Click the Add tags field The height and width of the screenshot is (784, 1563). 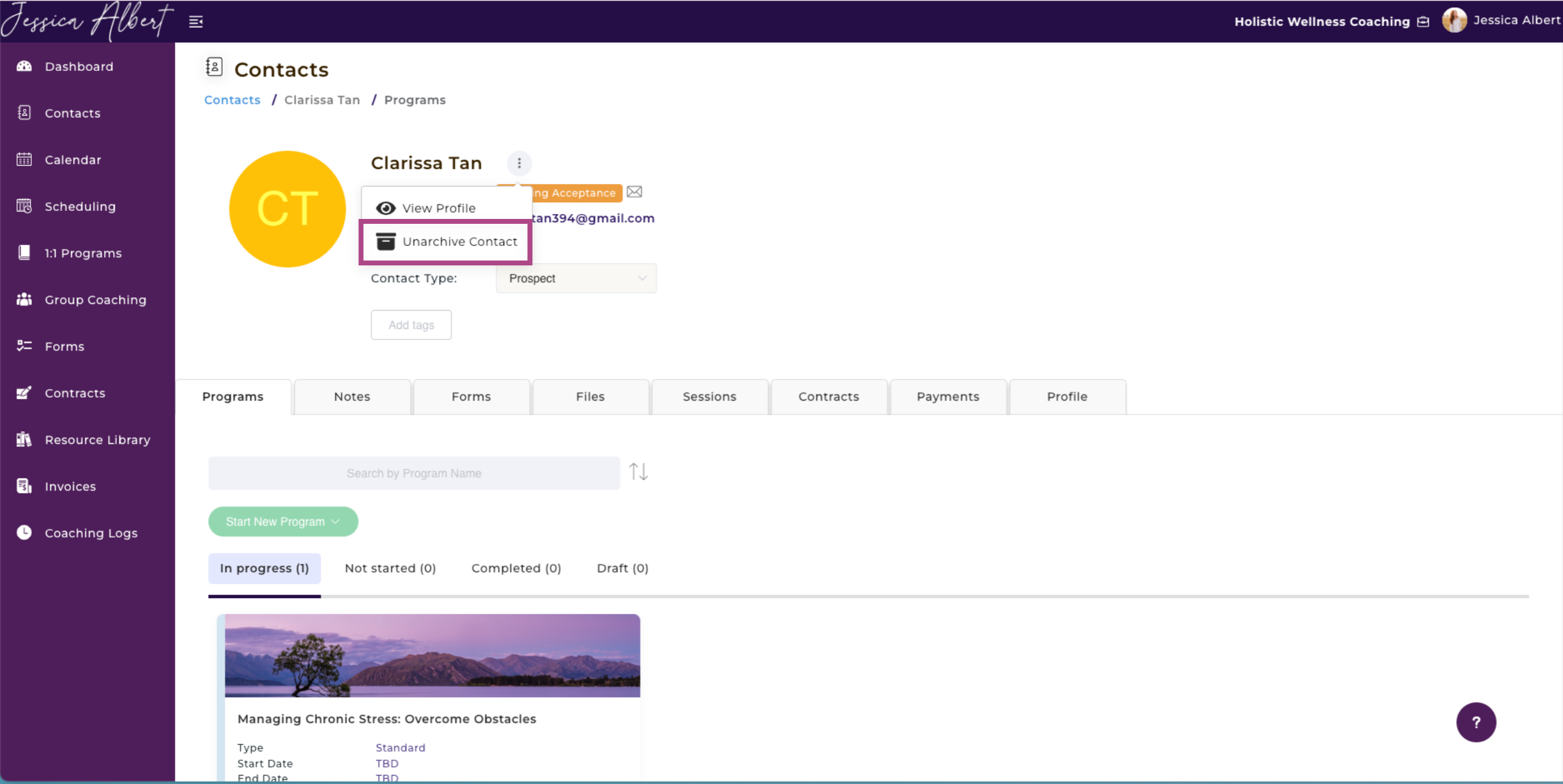pyautogui.click(x=411, y=325)
